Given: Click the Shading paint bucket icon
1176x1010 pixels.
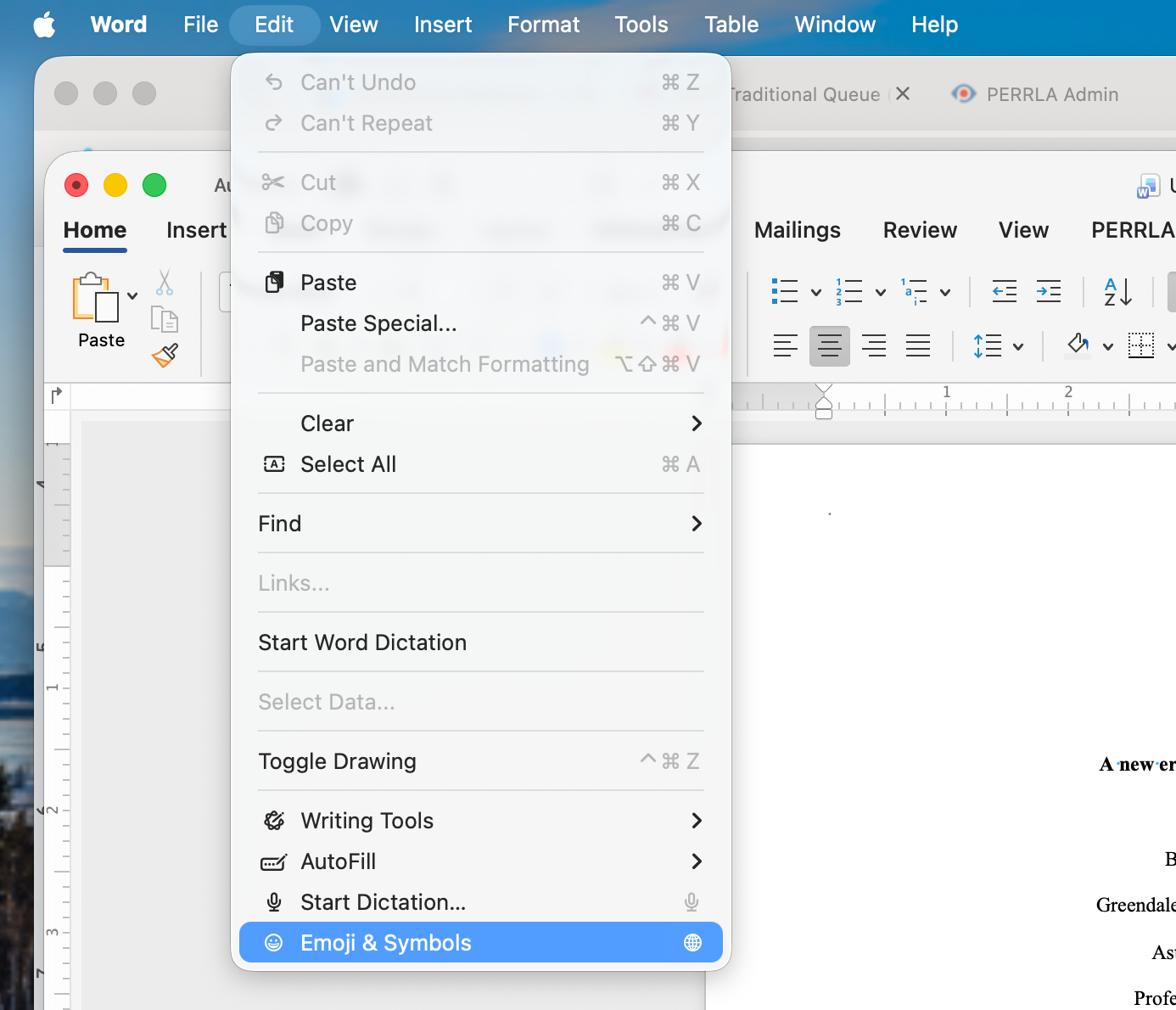Looking at the screenshot, I should pyautogui.click(x=1078, y=345).
